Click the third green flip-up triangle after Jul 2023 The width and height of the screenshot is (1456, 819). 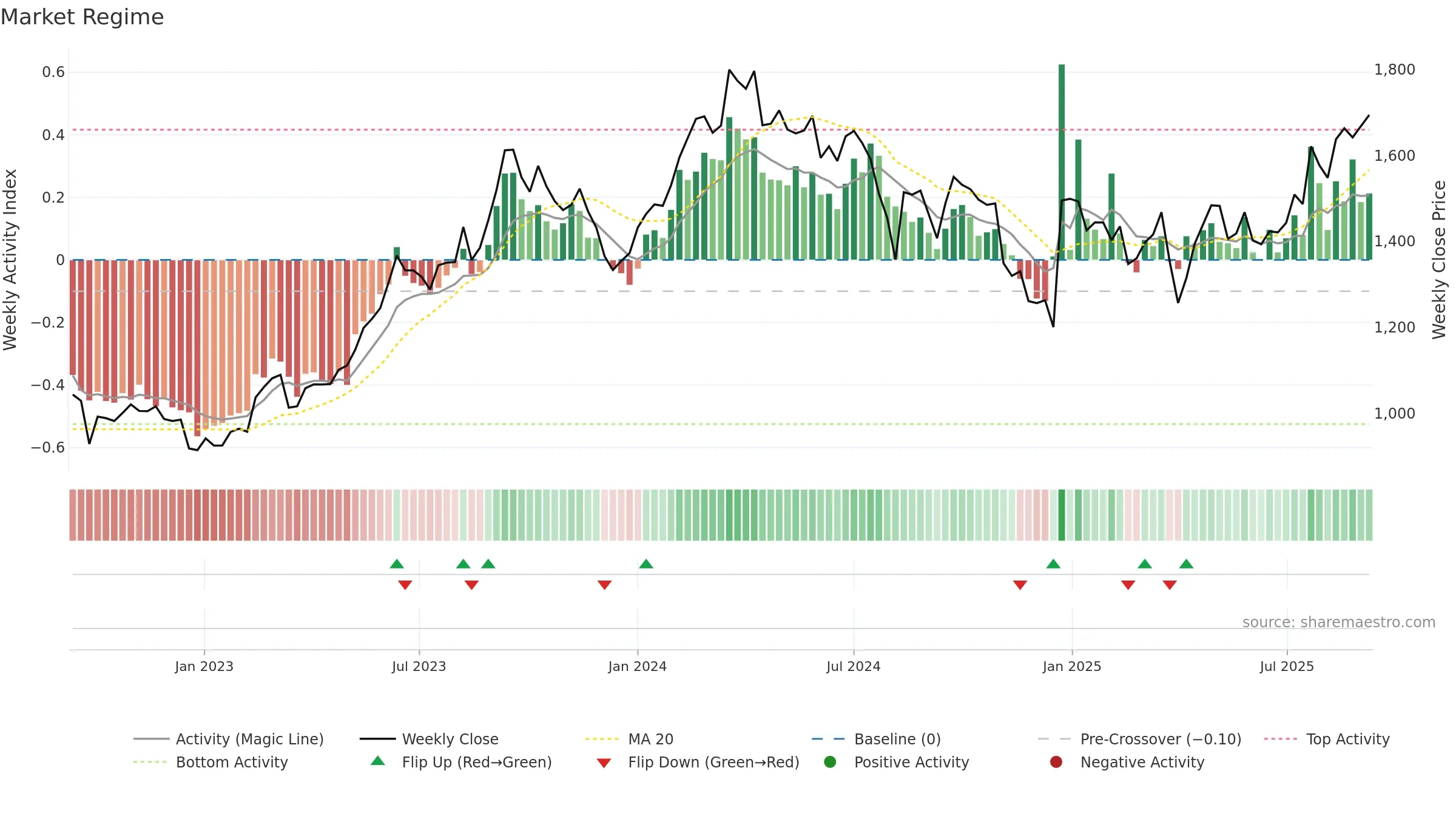488,564
